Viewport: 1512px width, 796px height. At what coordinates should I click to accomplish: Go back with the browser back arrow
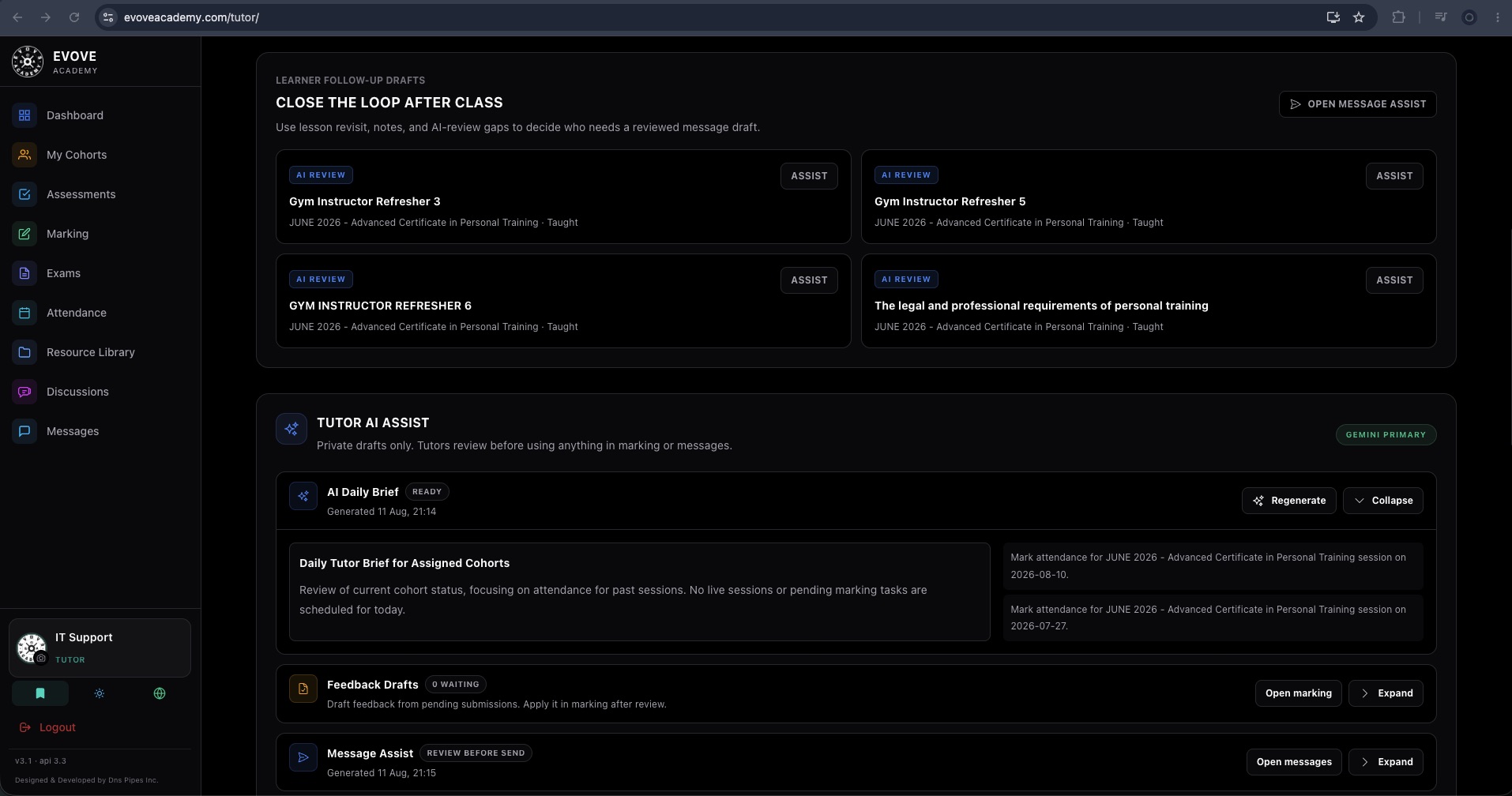(x=17, y=17)
